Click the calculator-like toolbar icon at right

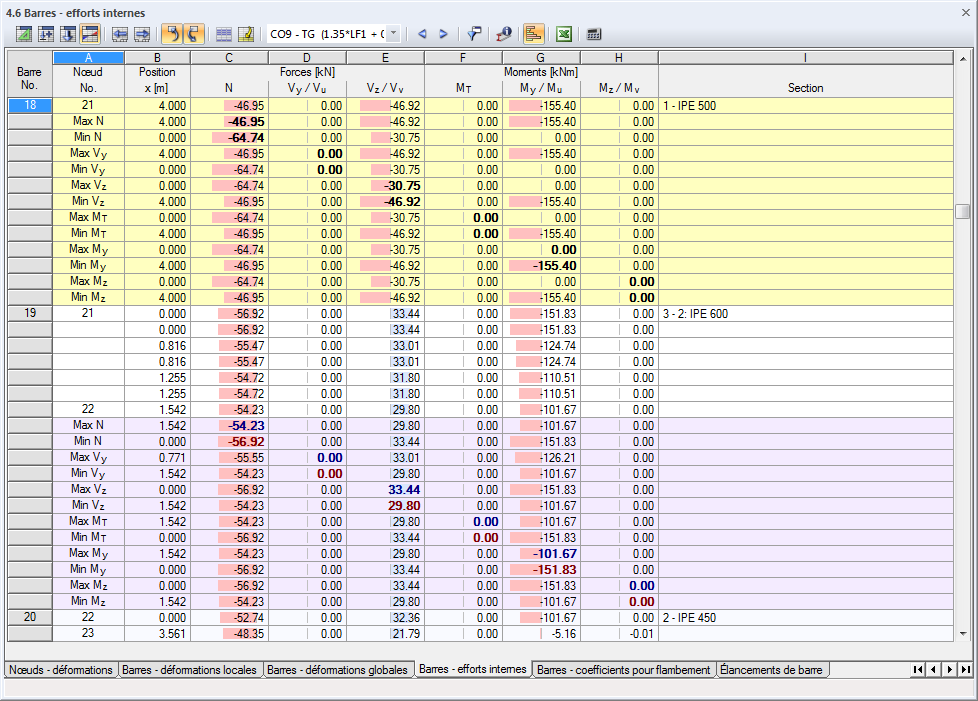tap(594, 34)
